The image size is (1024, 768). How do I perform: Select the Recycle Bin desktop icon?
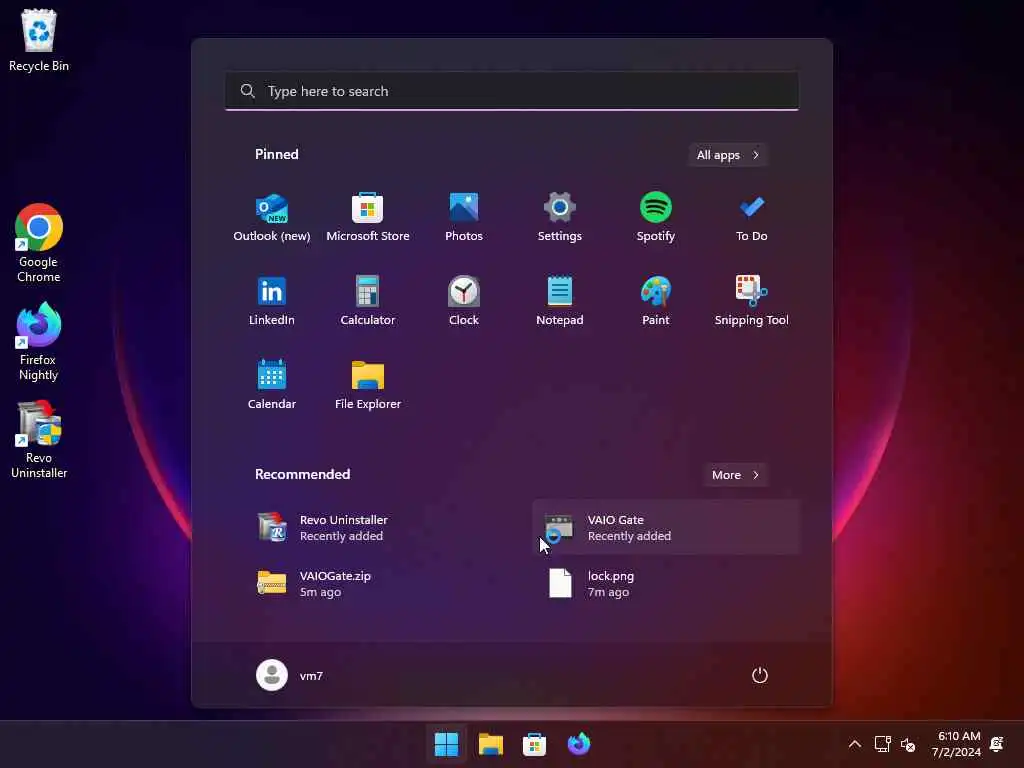tap(39, 40)
